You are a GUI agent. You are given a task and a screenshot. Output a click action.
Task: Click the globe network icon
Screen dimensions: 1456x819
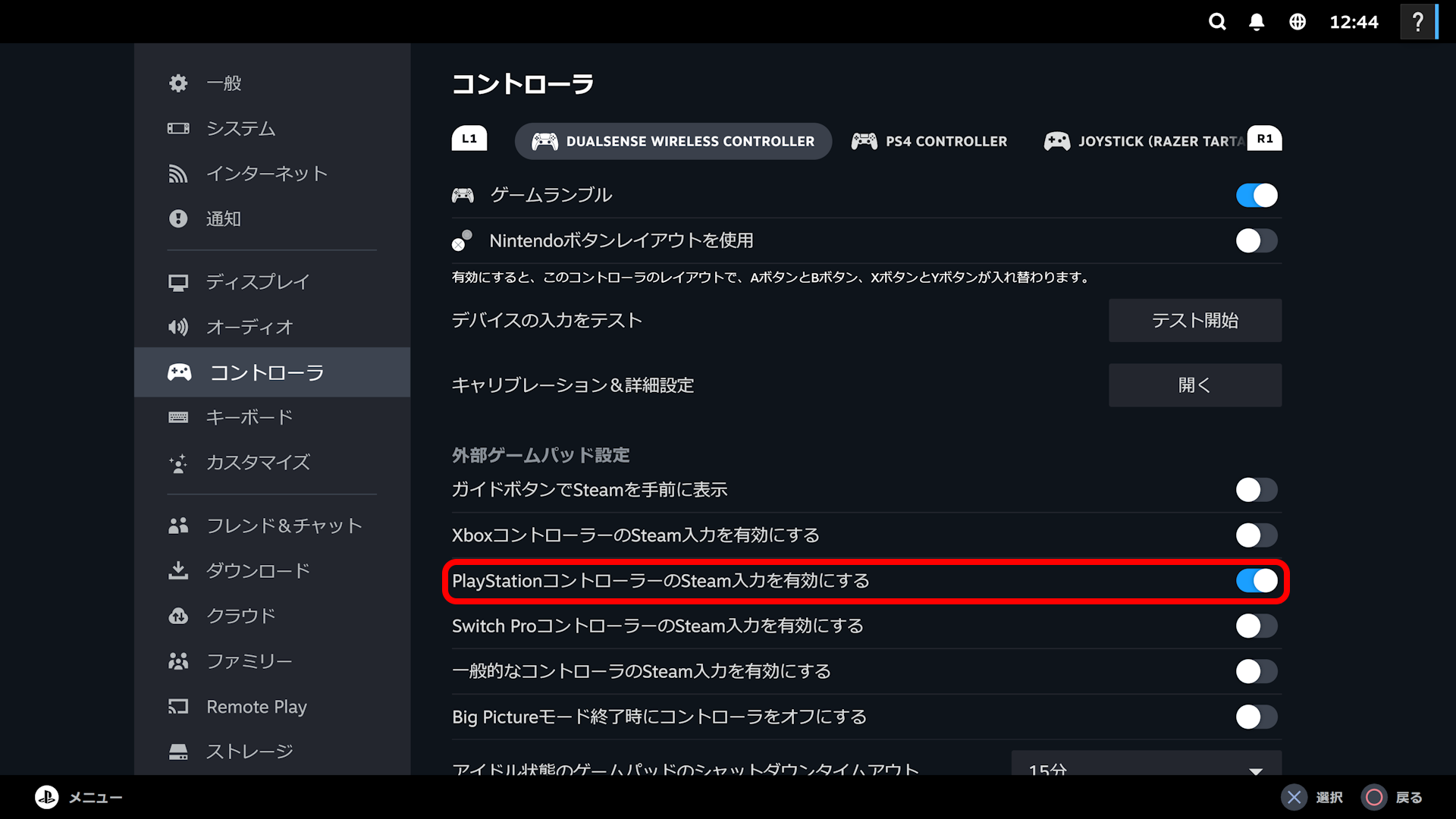[x=1298, y=22]
